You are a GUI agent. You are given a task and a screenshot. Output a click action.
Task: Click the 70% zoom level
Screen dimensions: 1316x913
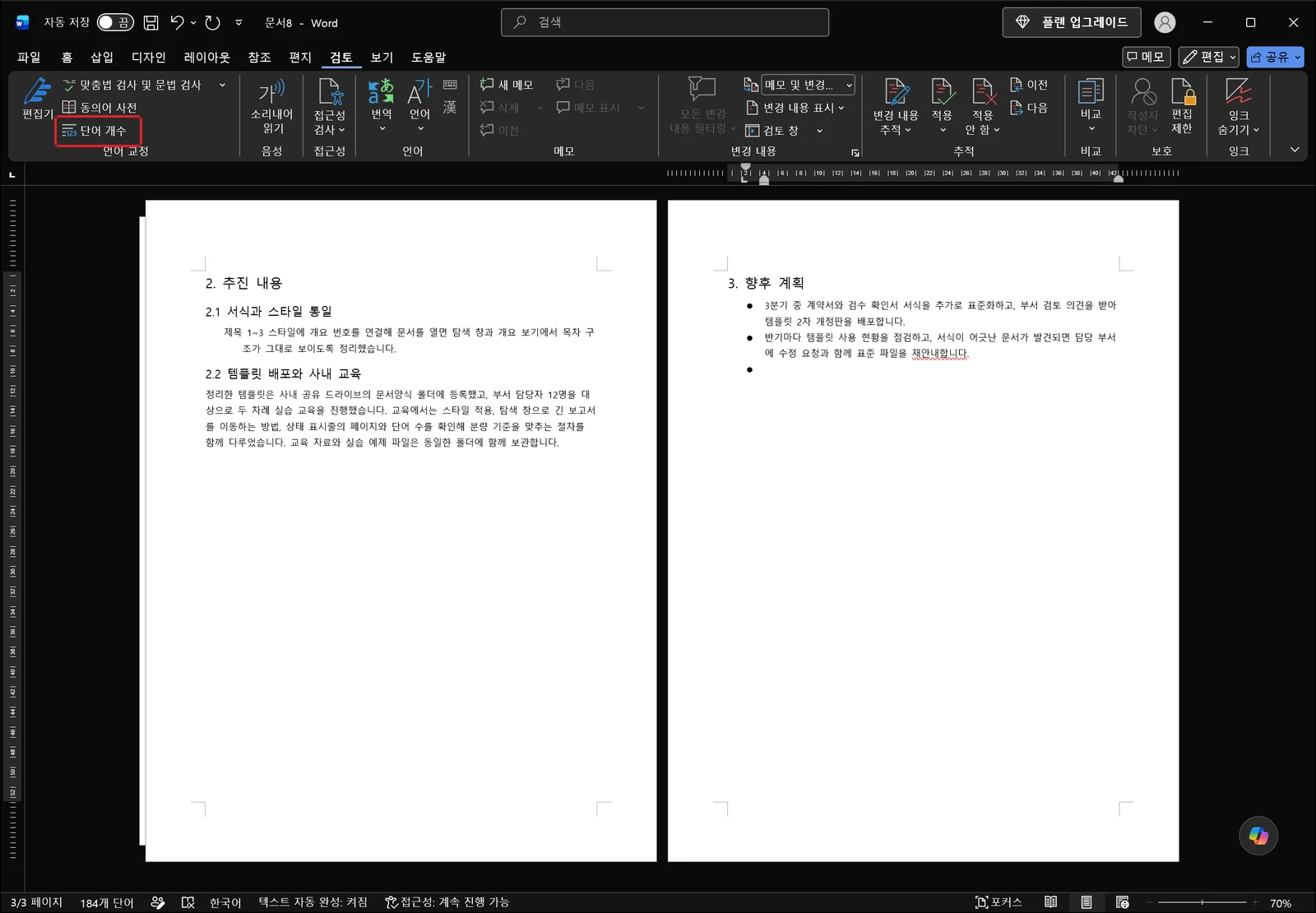1281,903
